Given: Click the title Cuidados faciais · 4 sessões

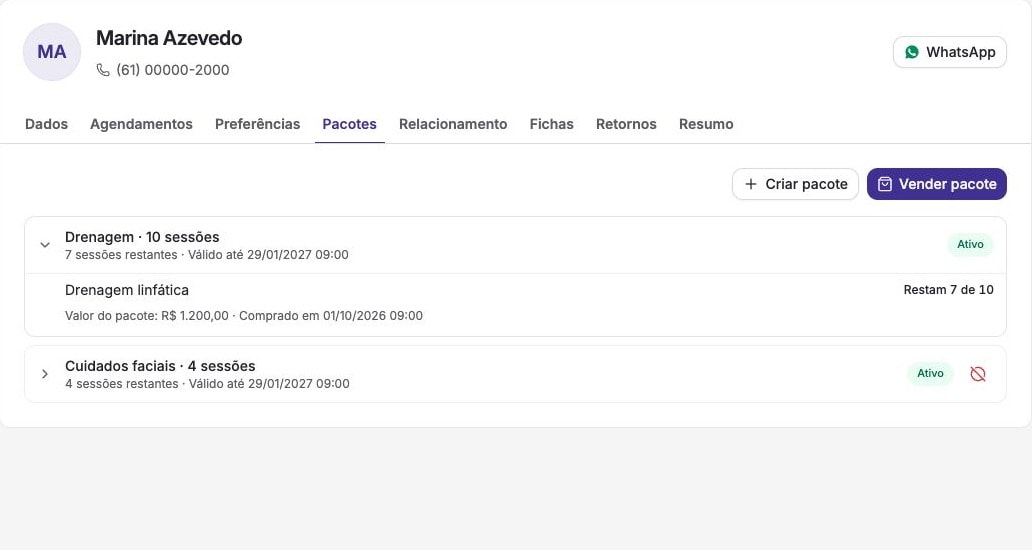Looking at the screenshot, I should pyautogui.click(x=160, y=366).
